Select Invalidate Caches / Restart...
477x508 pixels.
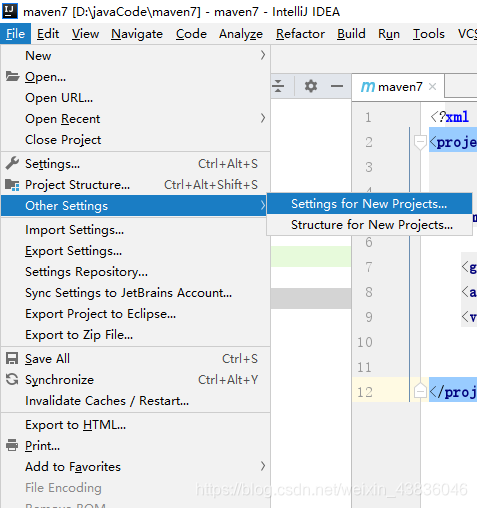point(135,401)
